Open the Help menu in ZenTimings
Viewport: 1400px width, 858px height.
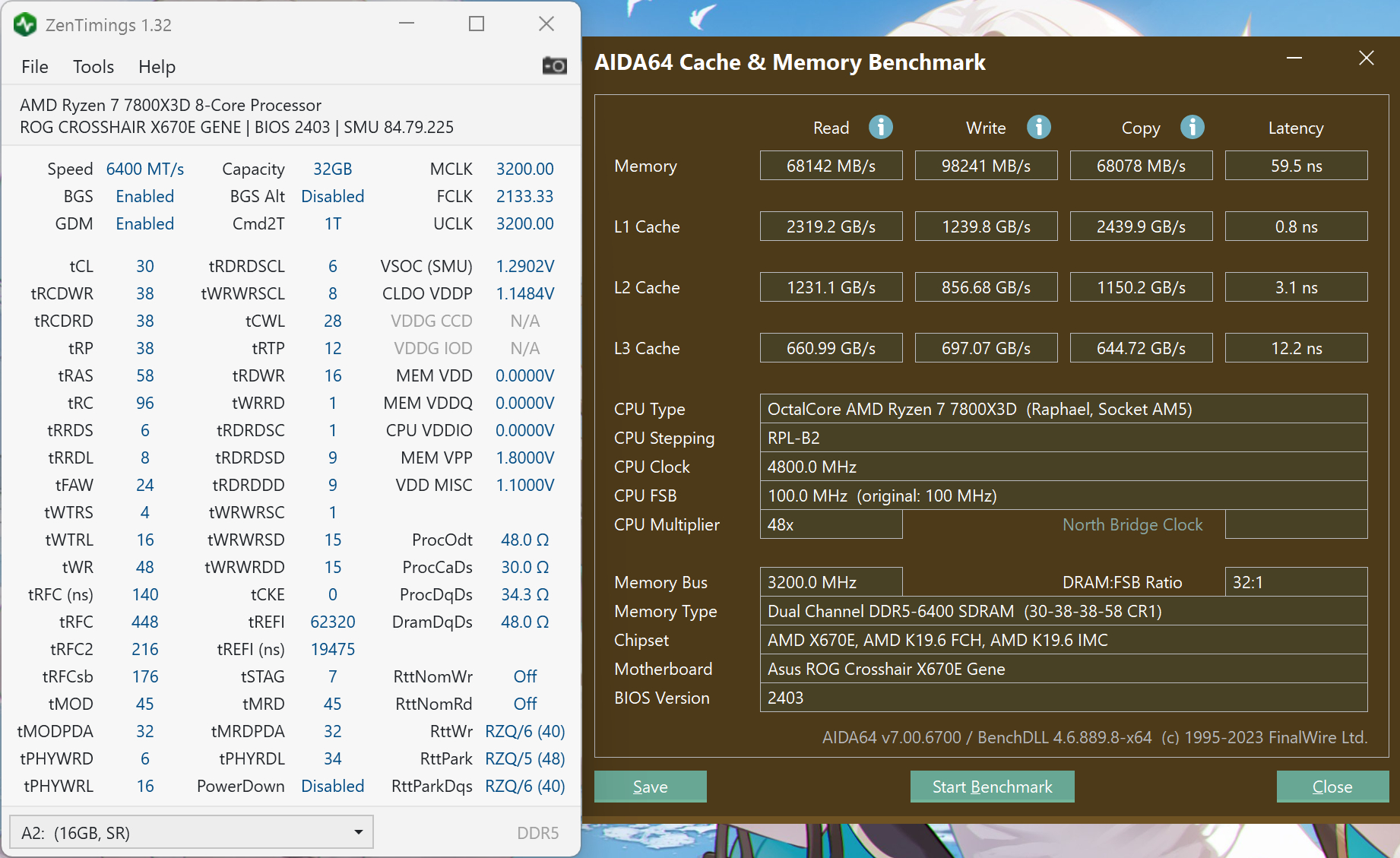[x=157, y=67]
